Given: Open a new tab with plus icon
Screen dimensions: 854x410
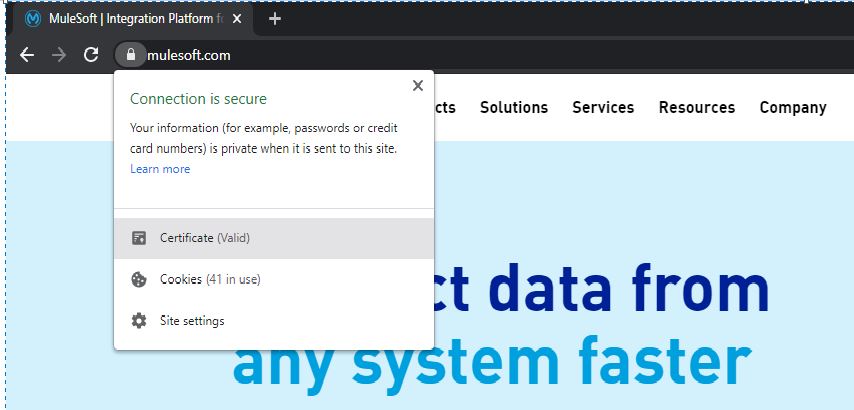Looking at the screenshot, I should point(275,19).
